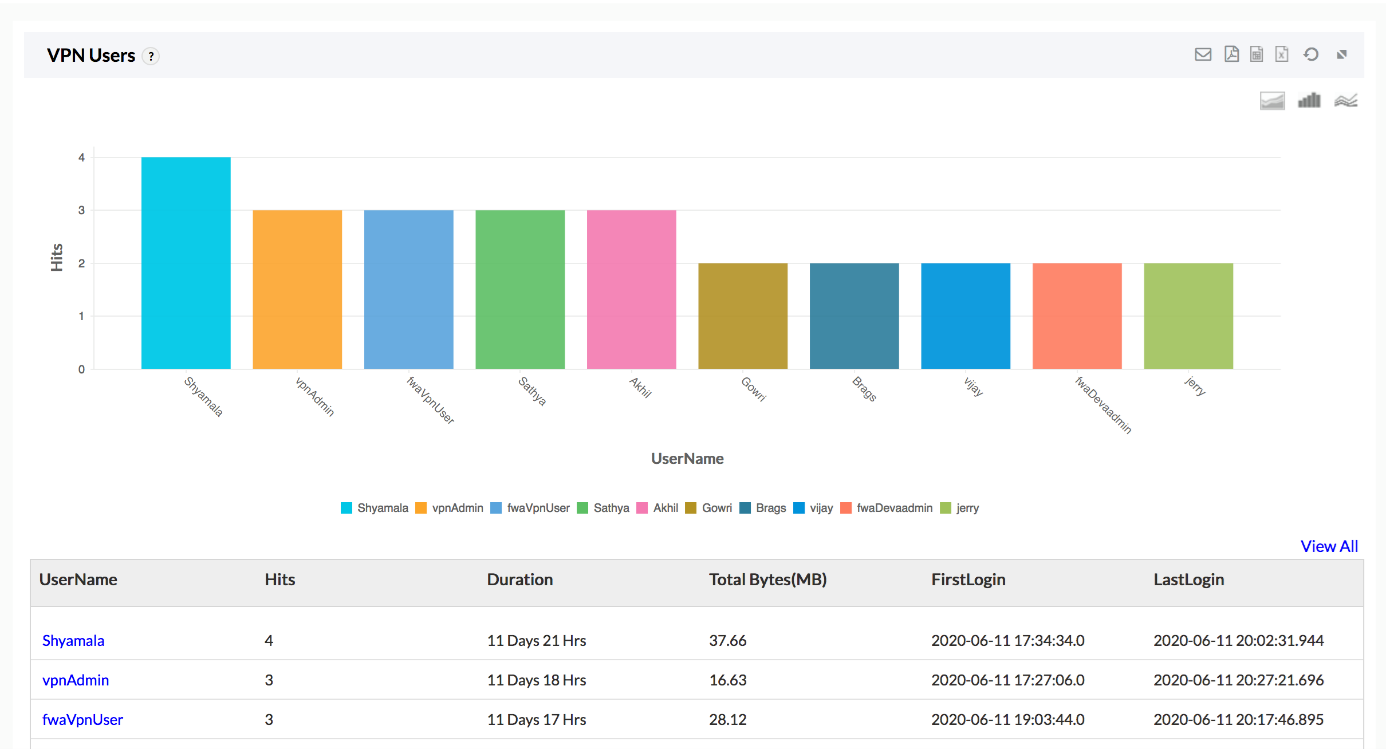Export the report to Excel
1386x749 pixels.
(1281, 54)
